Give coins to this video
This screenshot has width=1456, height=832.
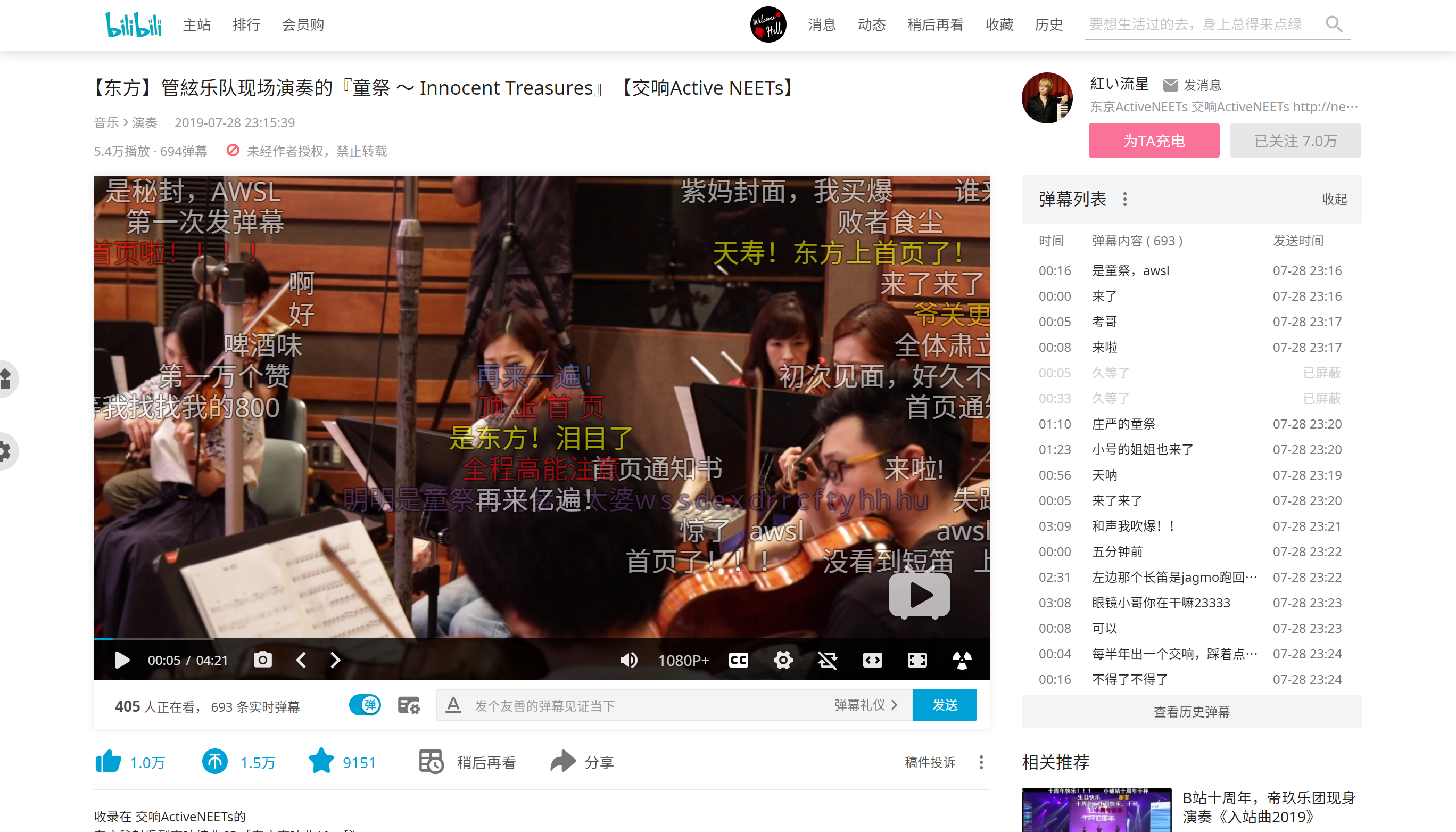215,762
